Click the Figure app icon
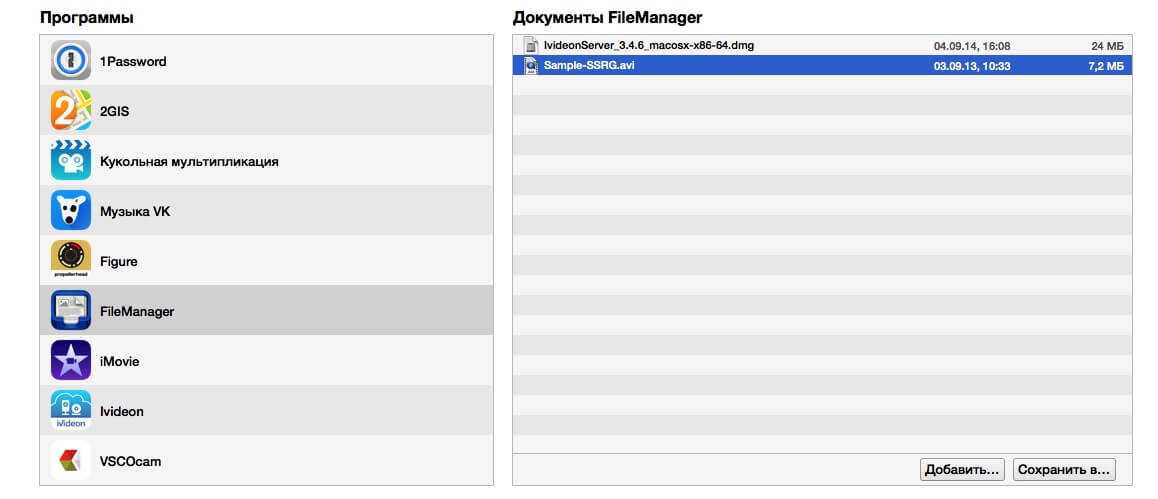Image resolution: width=1158 pixels, height=499 pixels. click(71, 261)
